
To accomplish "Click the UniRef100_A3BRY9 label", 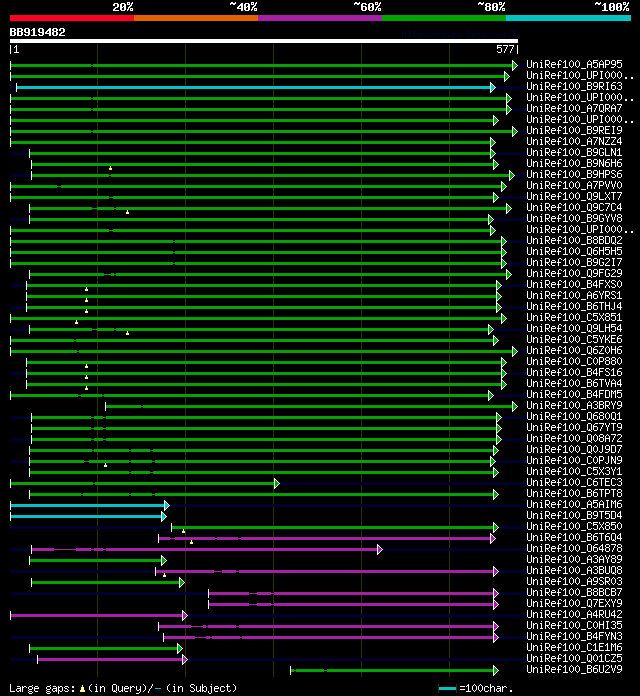I will pos(574,405).
